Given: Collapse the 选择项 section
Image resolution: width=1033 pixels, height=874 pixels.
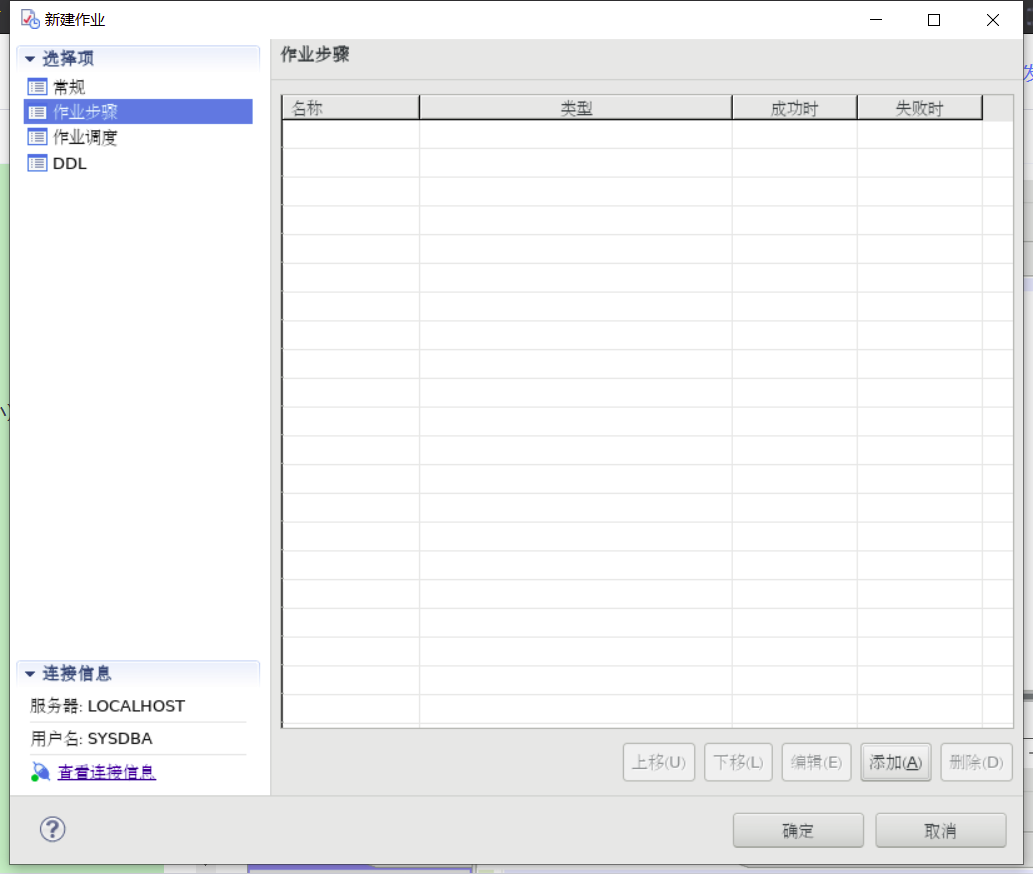Looking at the screenshot, I should pos(29,59).
